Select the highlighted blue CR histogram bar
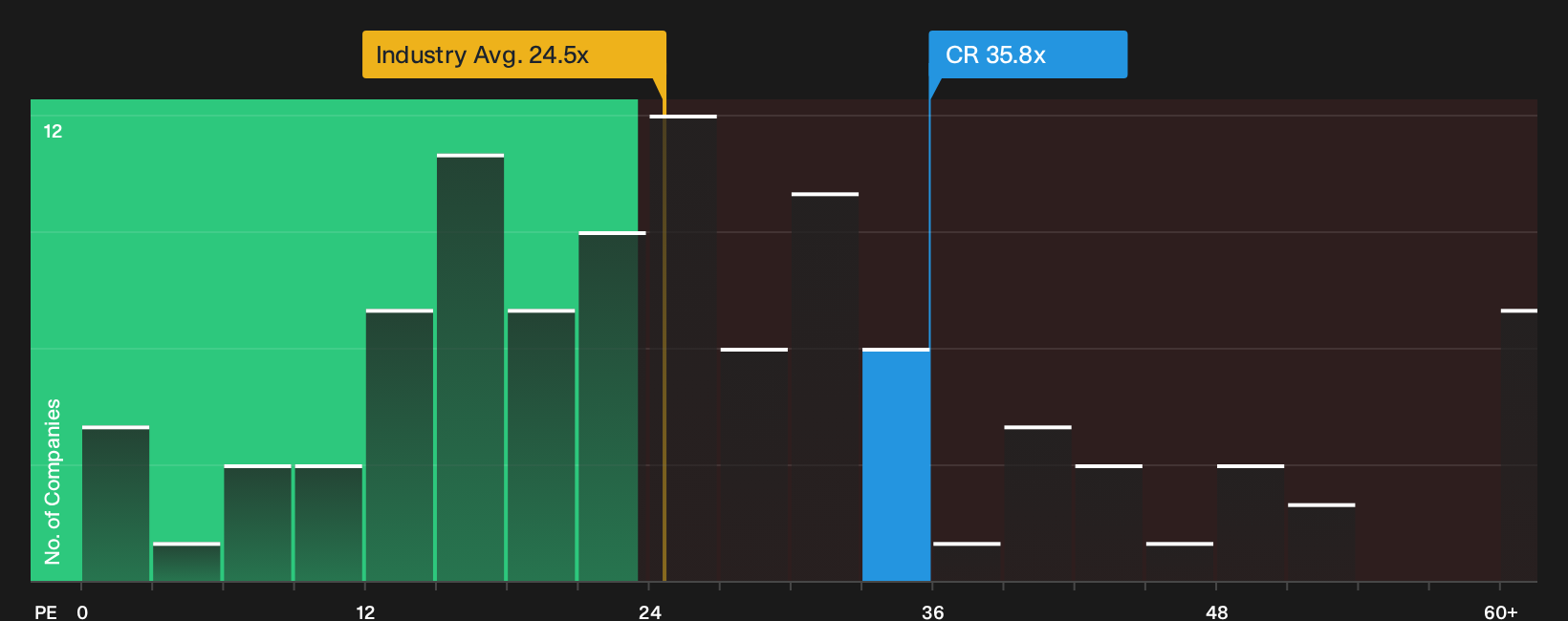1568x621 pixels. 896,464
